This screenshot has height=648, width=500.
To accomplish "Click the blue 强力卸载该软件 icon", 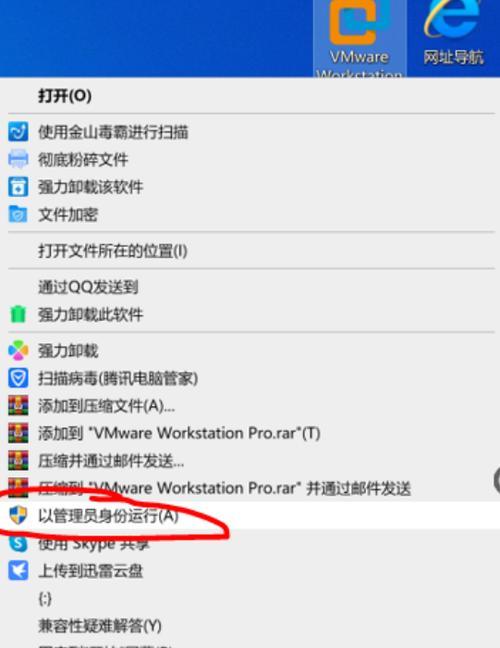I will coord(18,187).
